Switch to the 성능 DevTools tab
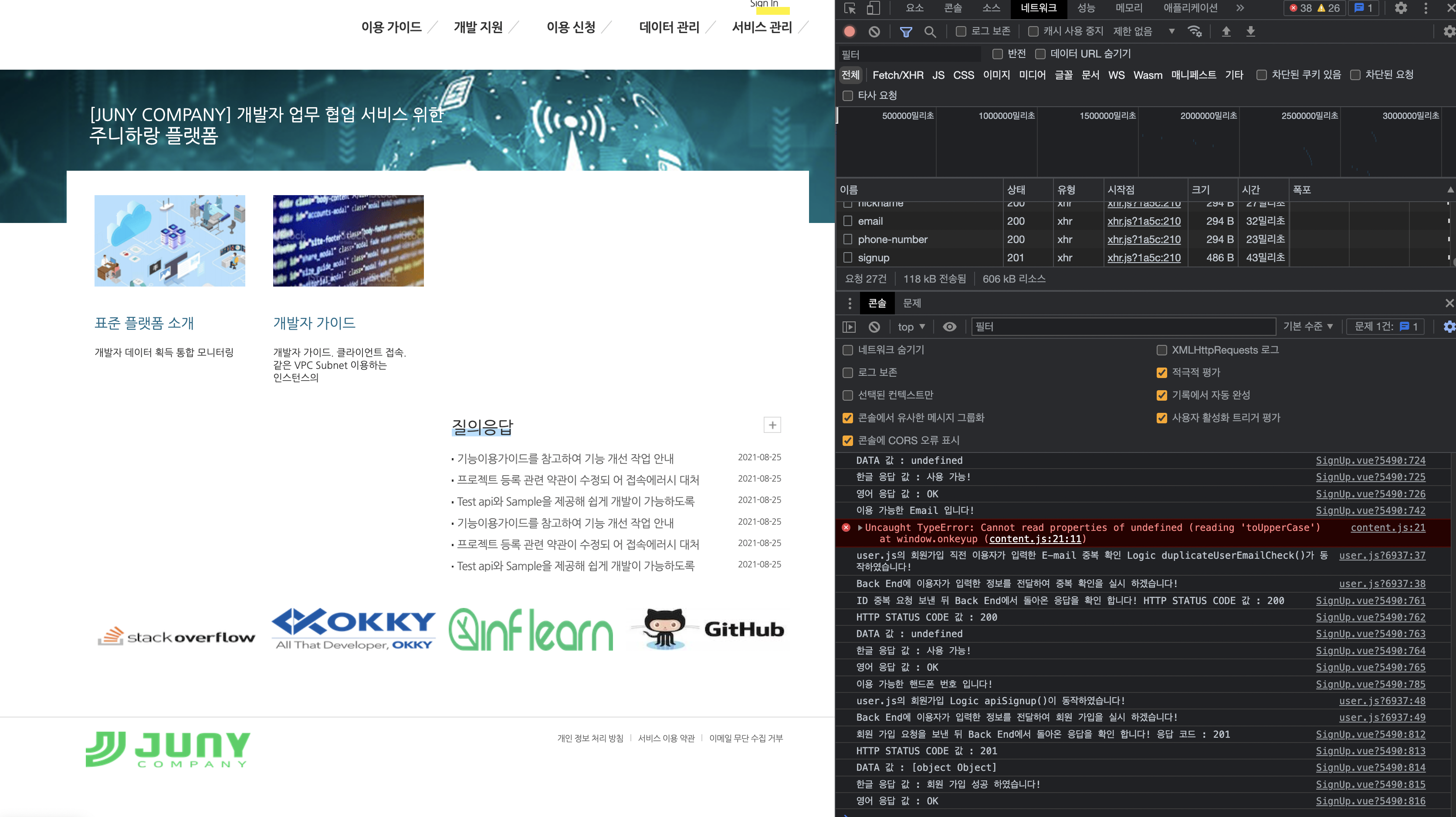Viewport: 1456px width, 817px height. (1086, 8)
